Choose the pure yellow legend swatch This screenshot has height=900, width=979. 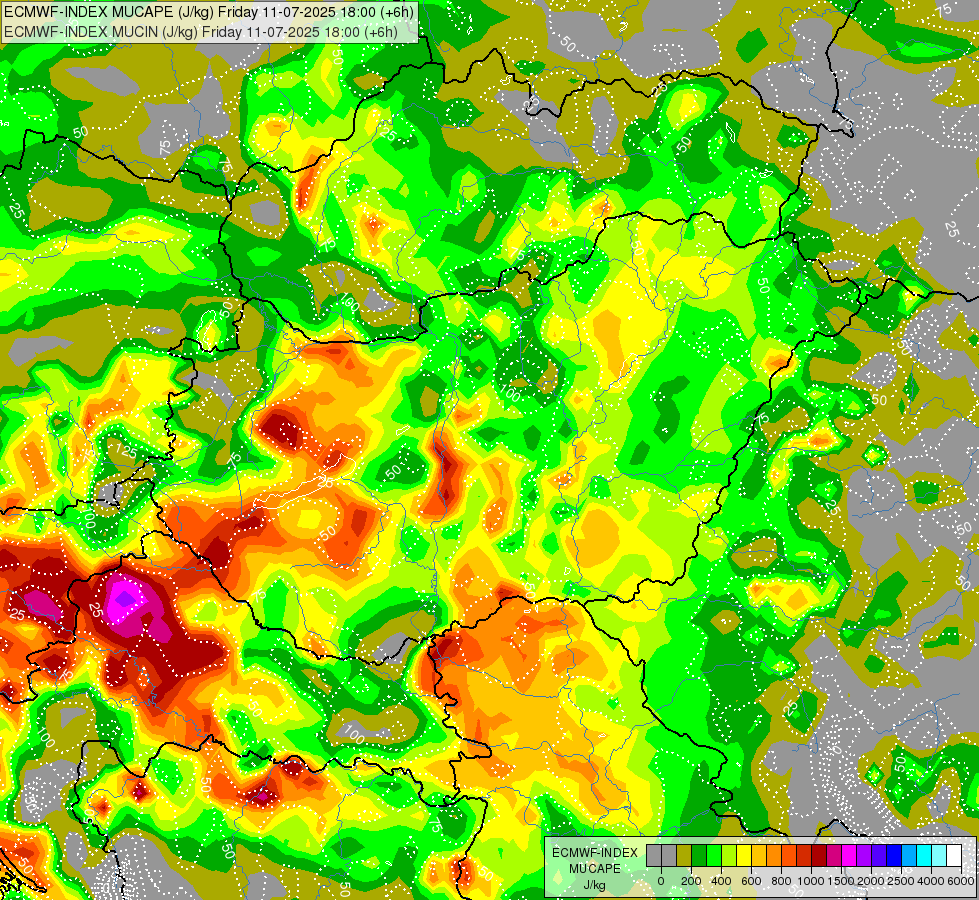click(744, 855)
